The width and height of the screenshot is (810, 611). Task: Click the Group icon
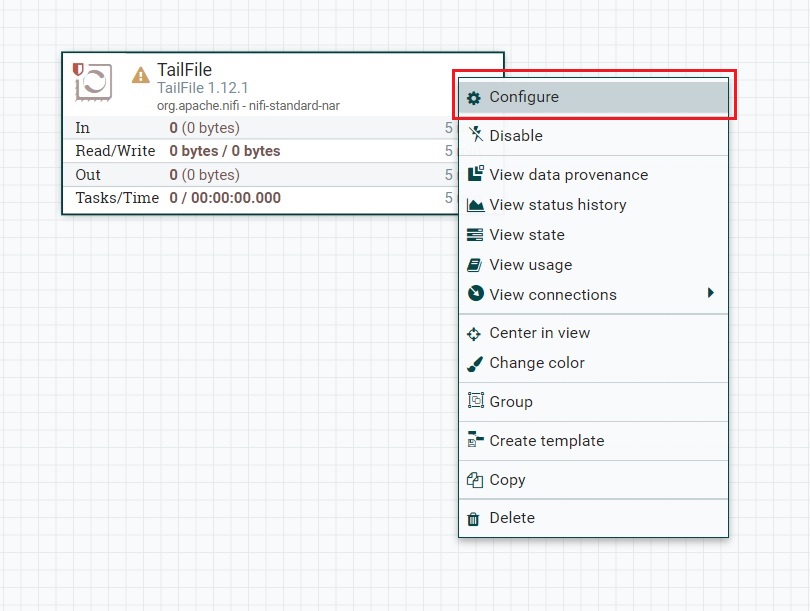[475, 400]
